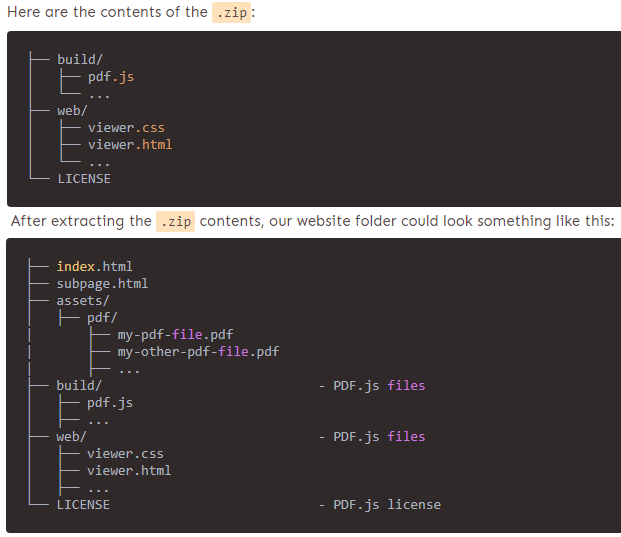Click LICENSE in the zip contents tree
This screenshot has width=621, height=537.
point(84,179)
